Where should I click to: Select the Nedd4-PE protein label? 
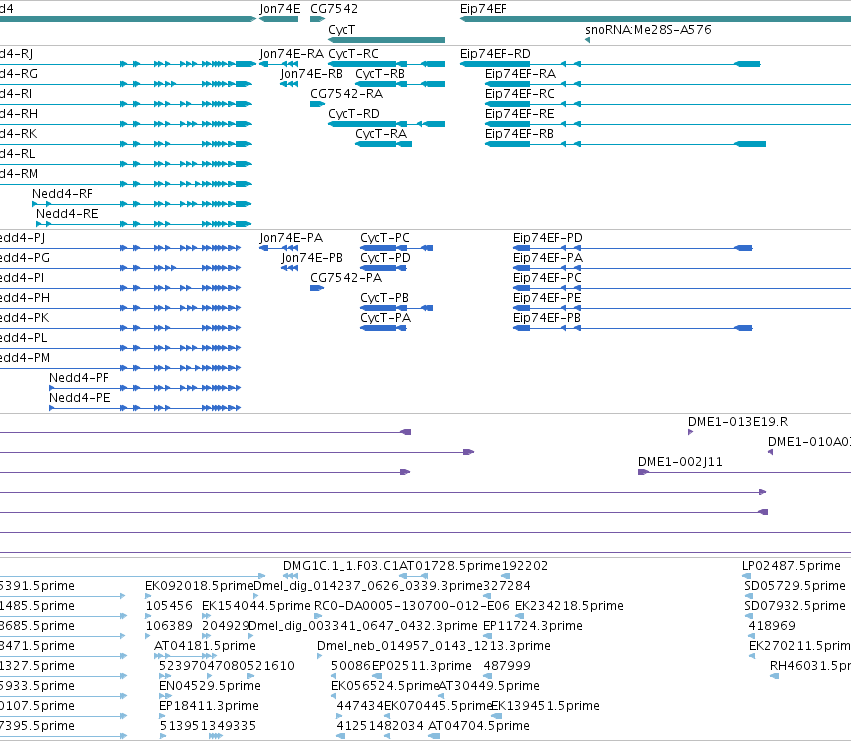pos(80,398)
